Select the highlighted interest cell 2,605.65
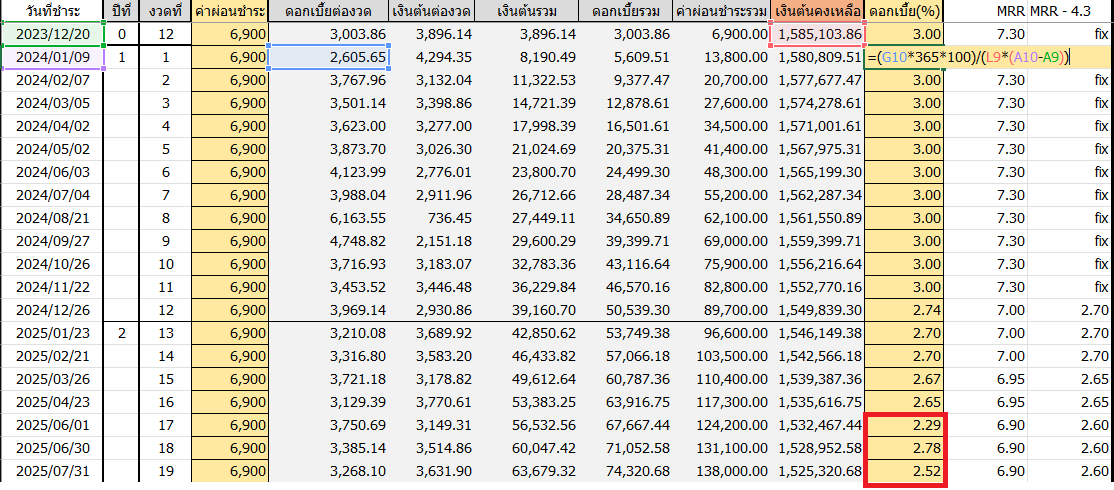The height and width of the screenshot is (490, 1114). click(x=328, y=58)
